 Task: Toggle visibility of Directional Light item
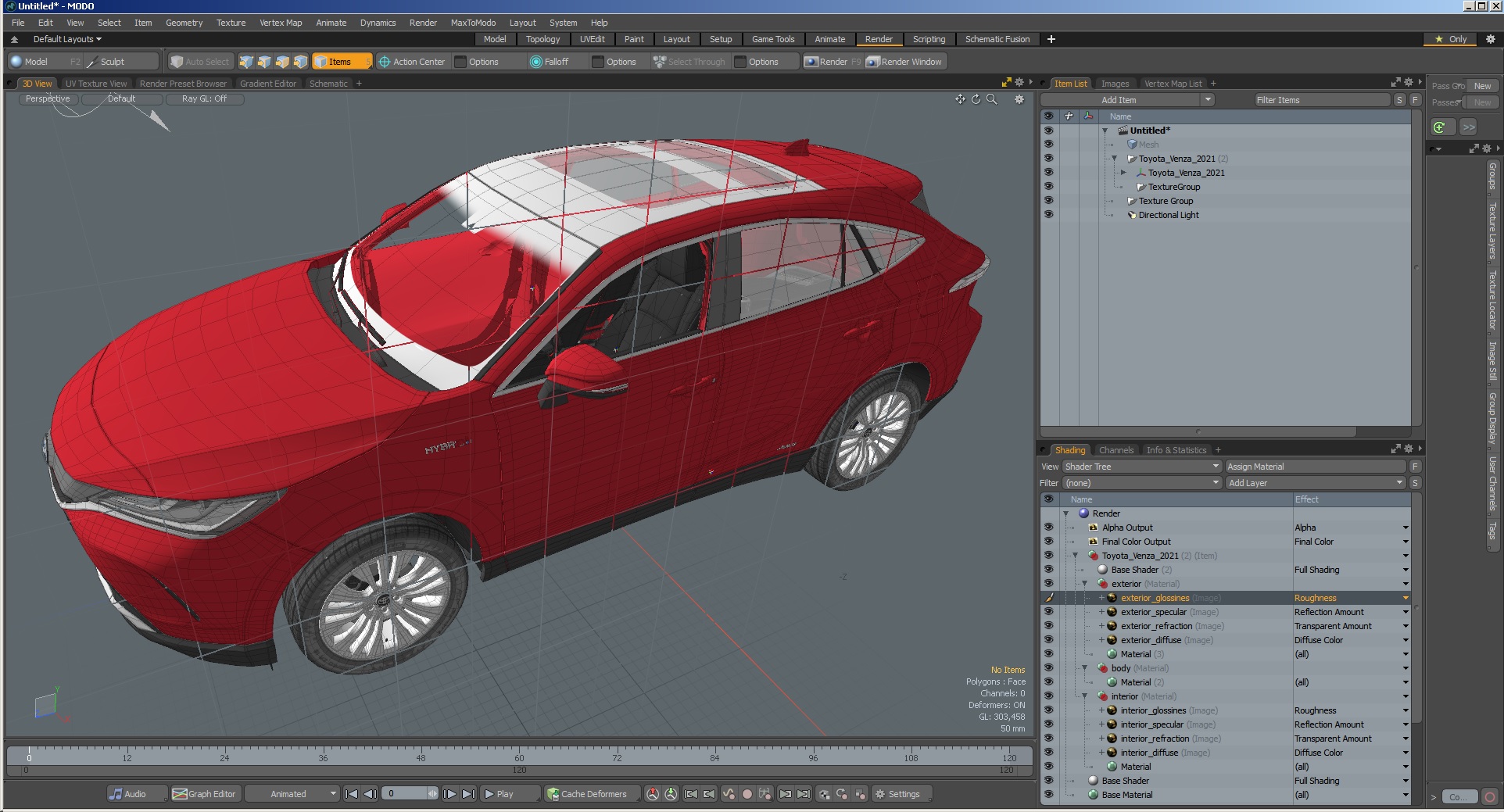pyautogui.click(x=1048, y=215)
